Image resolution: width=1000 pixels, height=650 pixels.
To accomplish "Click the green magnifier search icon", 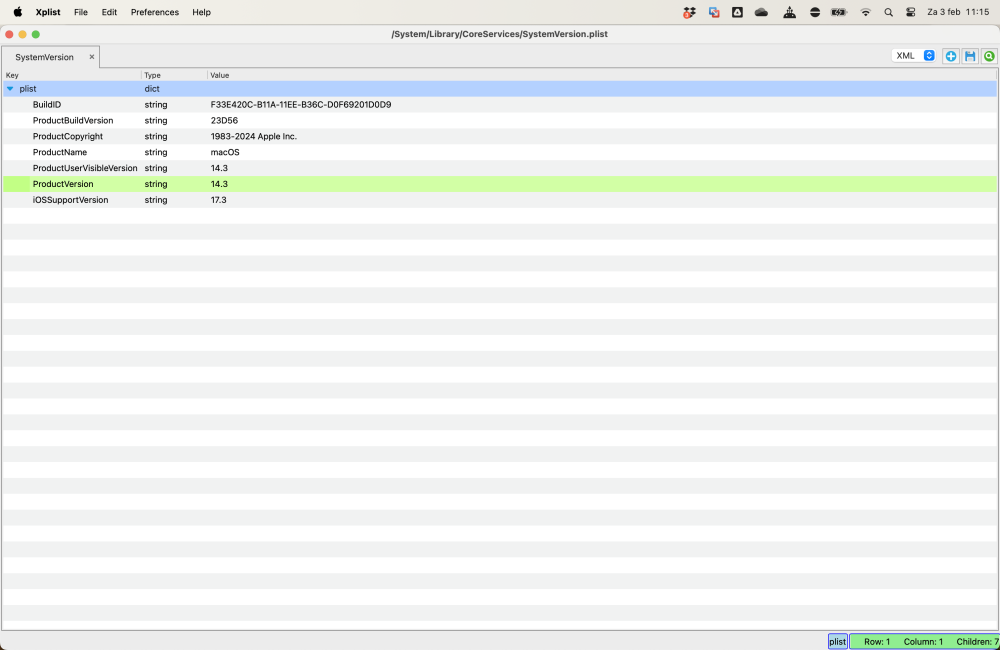I will coord(989,56).
